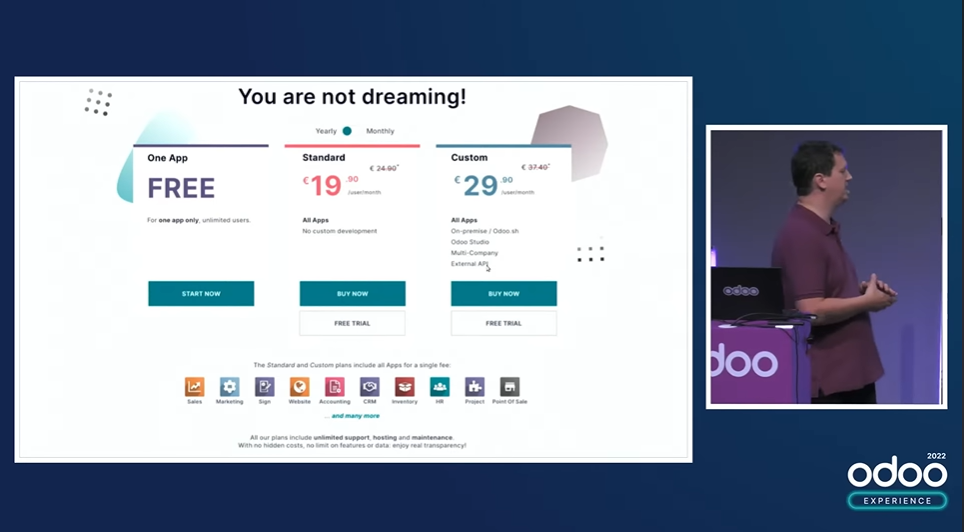The height and width of the screenshot is (532, 964).
Task: Select the Yearly billing label
Action: click(x=326, y=131)
